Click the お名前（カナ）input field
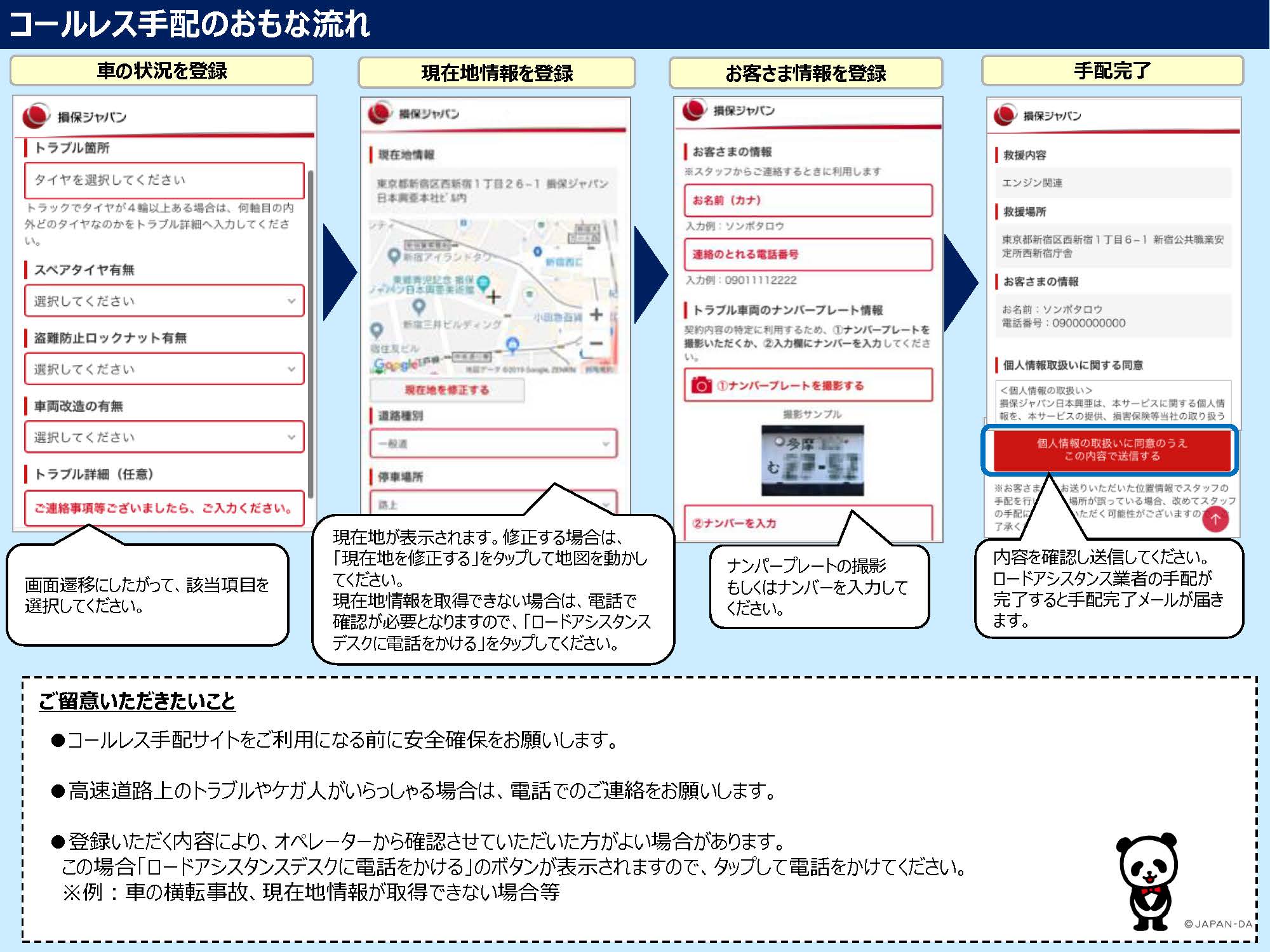This screenshot has height=952, width=1270. coord(808,201)
